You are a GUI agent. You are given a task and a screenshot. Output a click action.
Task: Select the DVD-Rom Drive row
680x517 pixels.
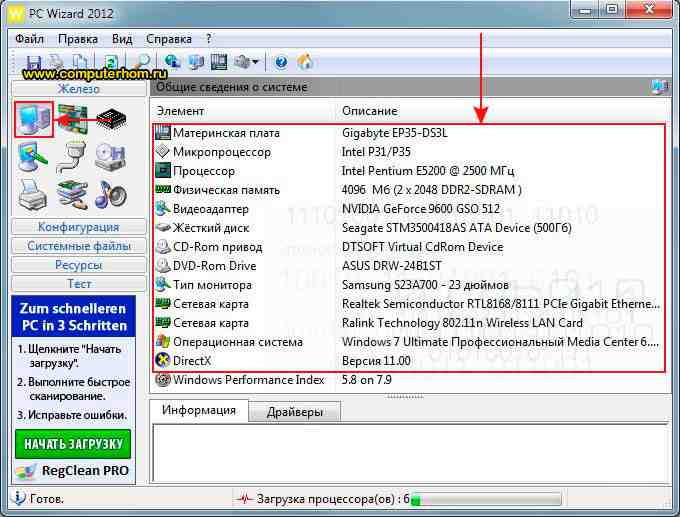tap(409, 266)
